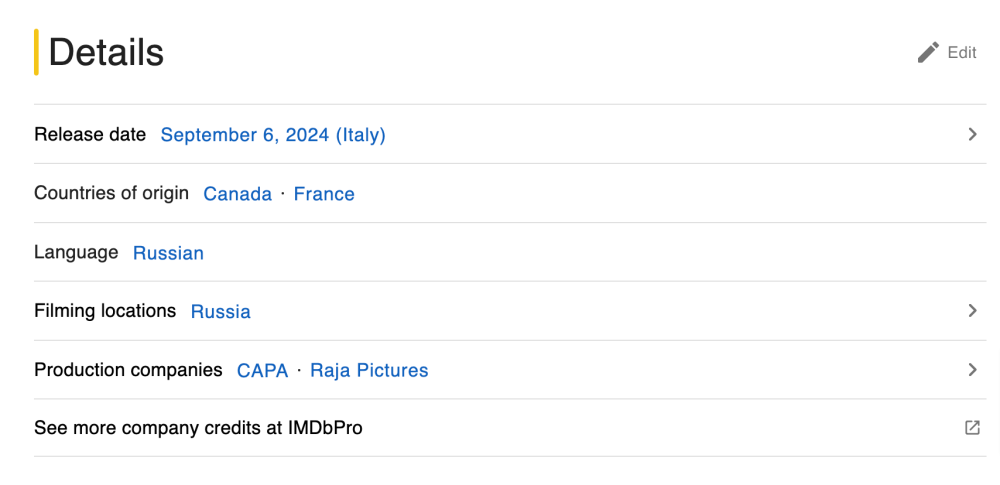Click See more company credits at IMDbPro
Screen dimensions: 1000x485
198,428
